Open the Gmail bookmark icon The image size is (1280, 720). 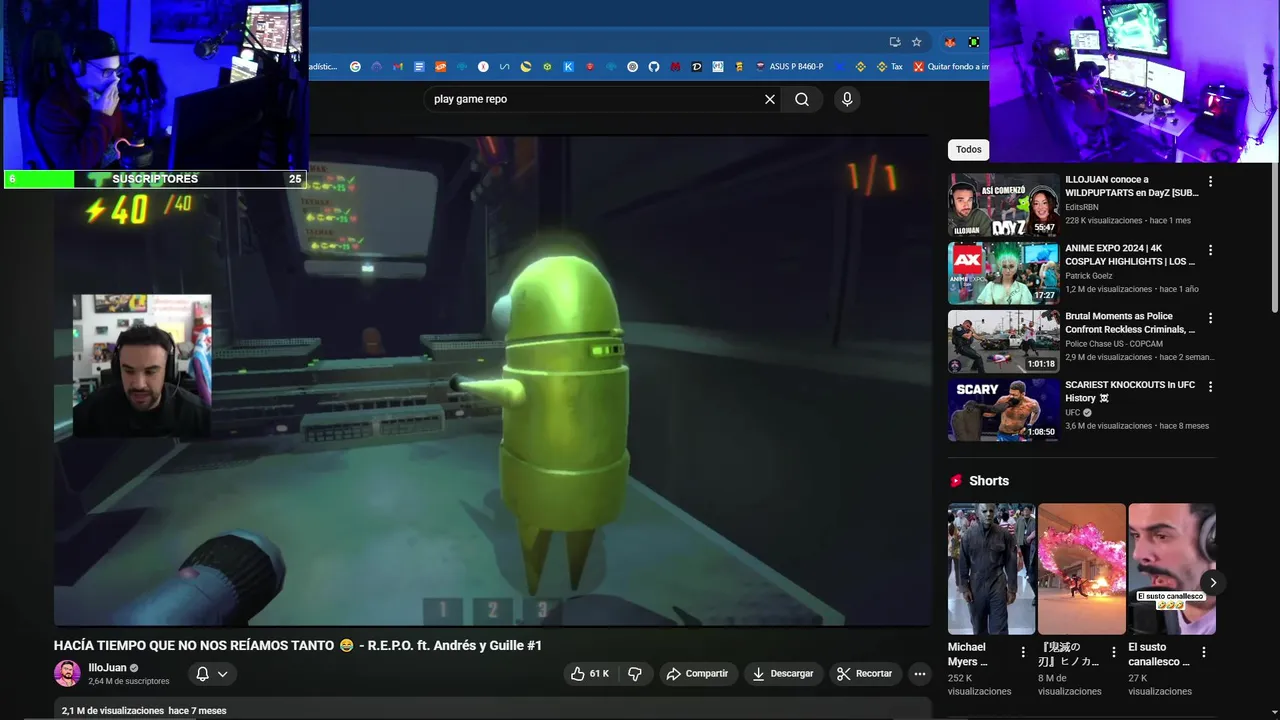pyautogui.click(x=398, y=67)
